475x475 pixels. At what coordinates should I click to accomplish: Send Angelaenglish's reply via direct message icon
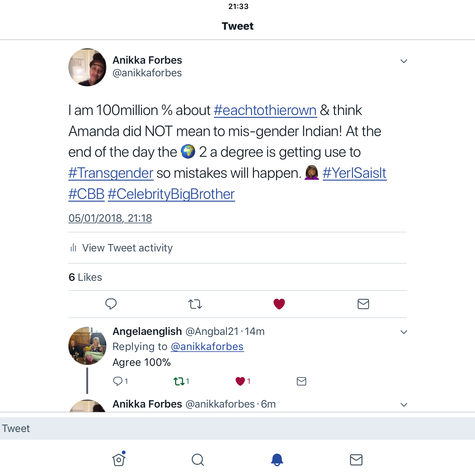point(301,381)
